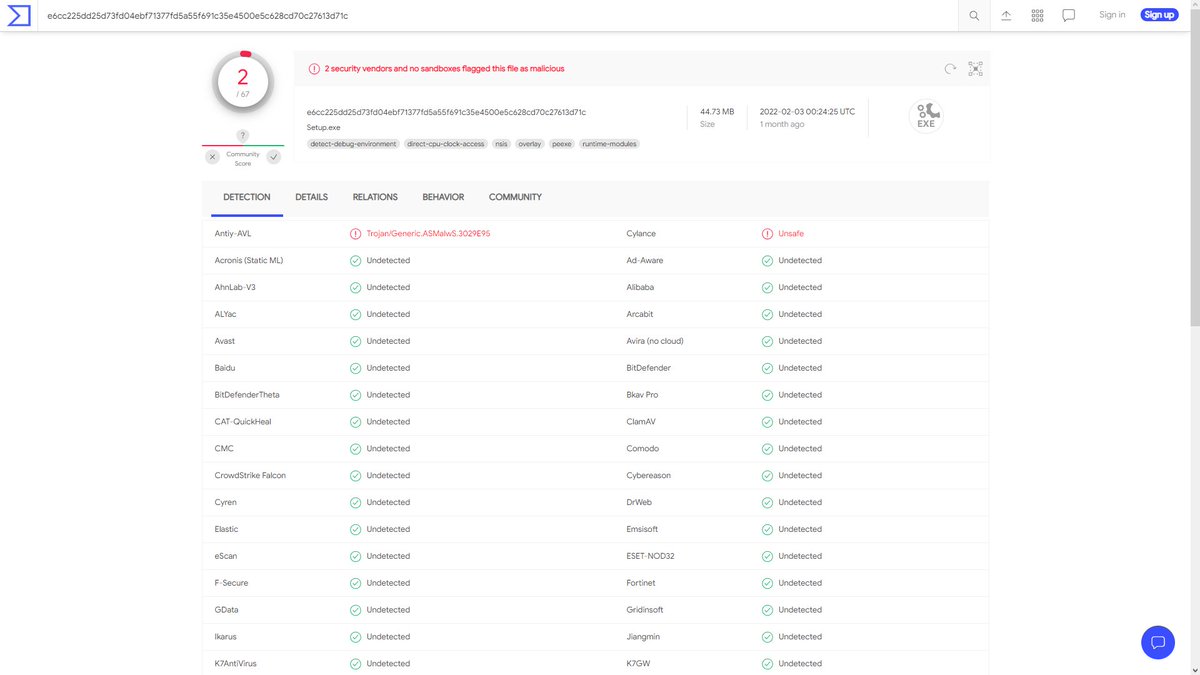Click the Avast undetected check icon
This screenshot has width=1200, height=675.
pyautogui.click(x=355, y=341)
